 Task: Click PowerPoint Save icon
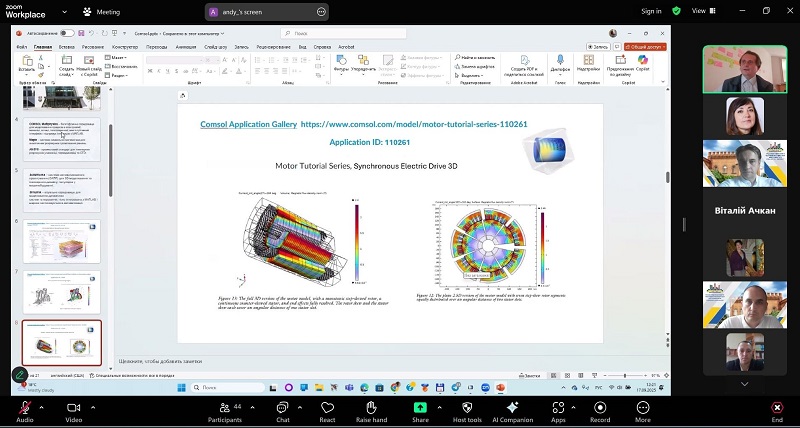pos(81,33)
